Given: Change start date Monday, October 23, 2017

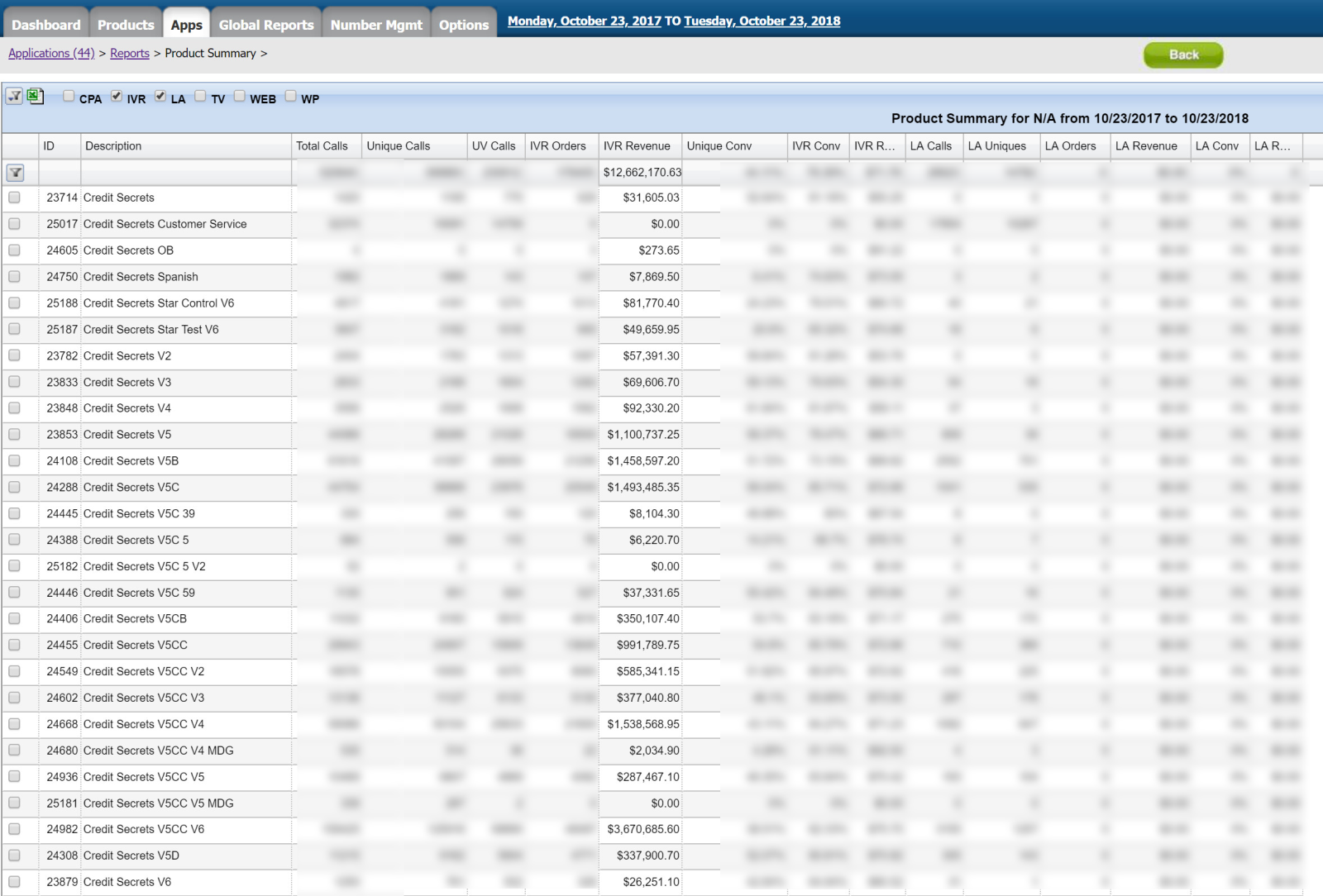Looking at the screenshot, I should [x=584, y=21].
